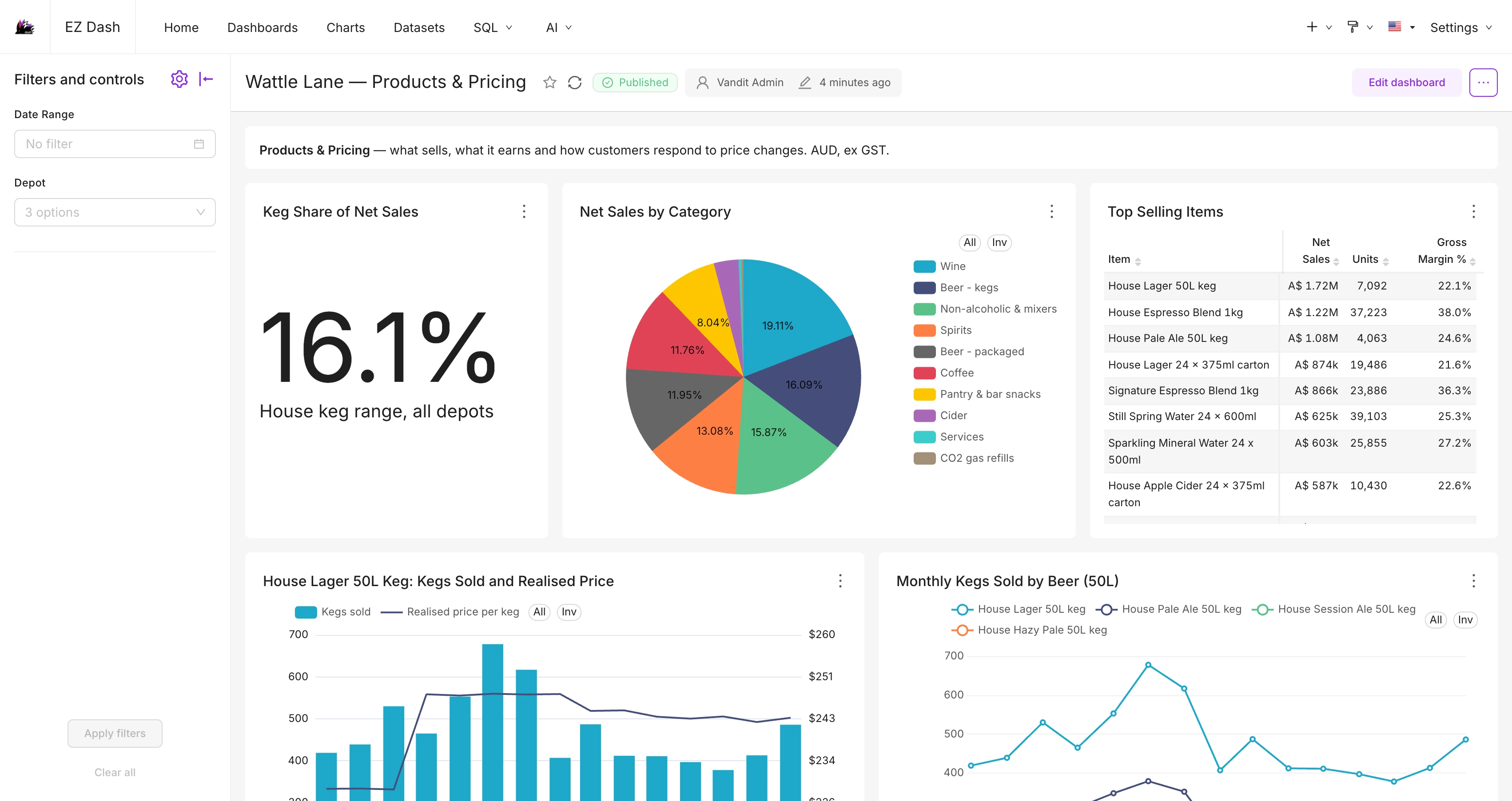Click the Edit dashboard button
The width and height of the screenshot is (1512, 801).
pyautogui.click(x=1406, y=82)
